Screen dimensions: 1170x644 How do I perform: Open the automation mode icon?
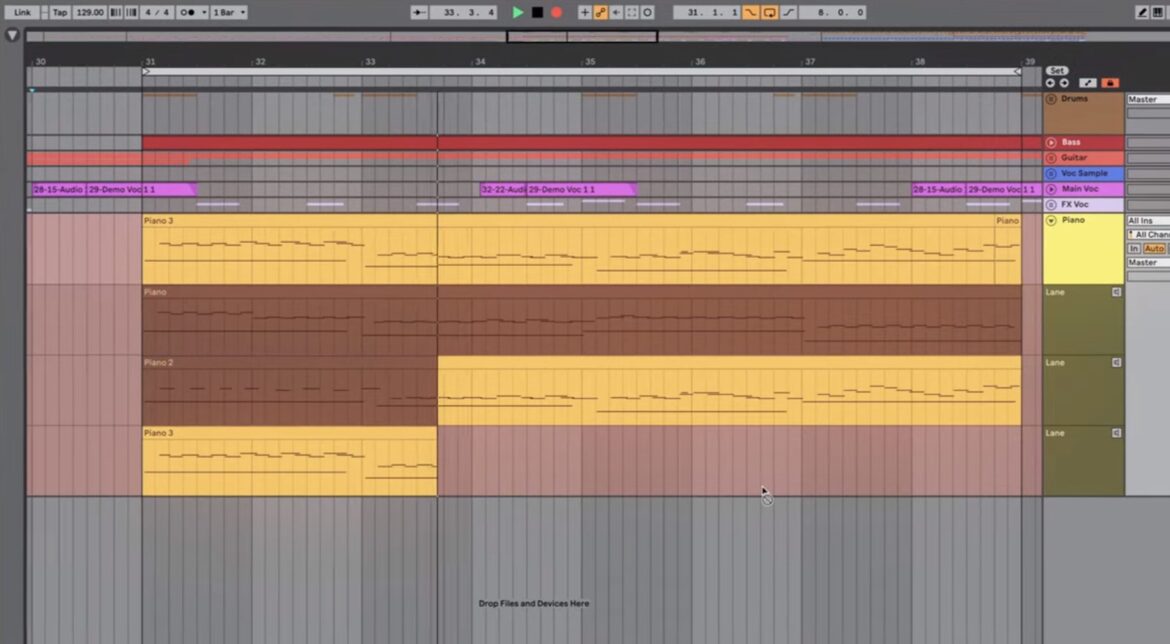coord(1087,83)
